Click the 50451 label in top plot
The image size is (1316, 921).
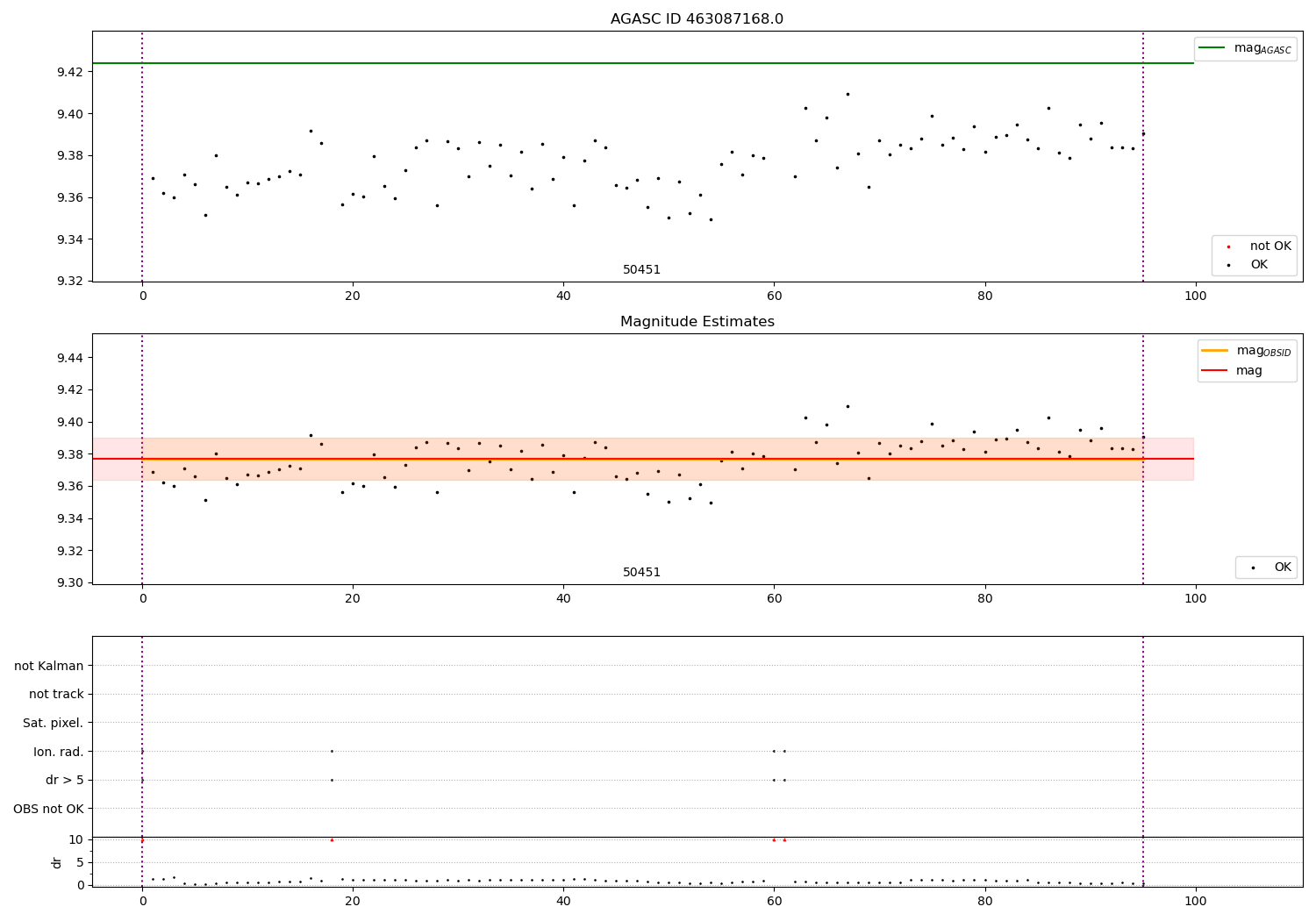[641, 269]
